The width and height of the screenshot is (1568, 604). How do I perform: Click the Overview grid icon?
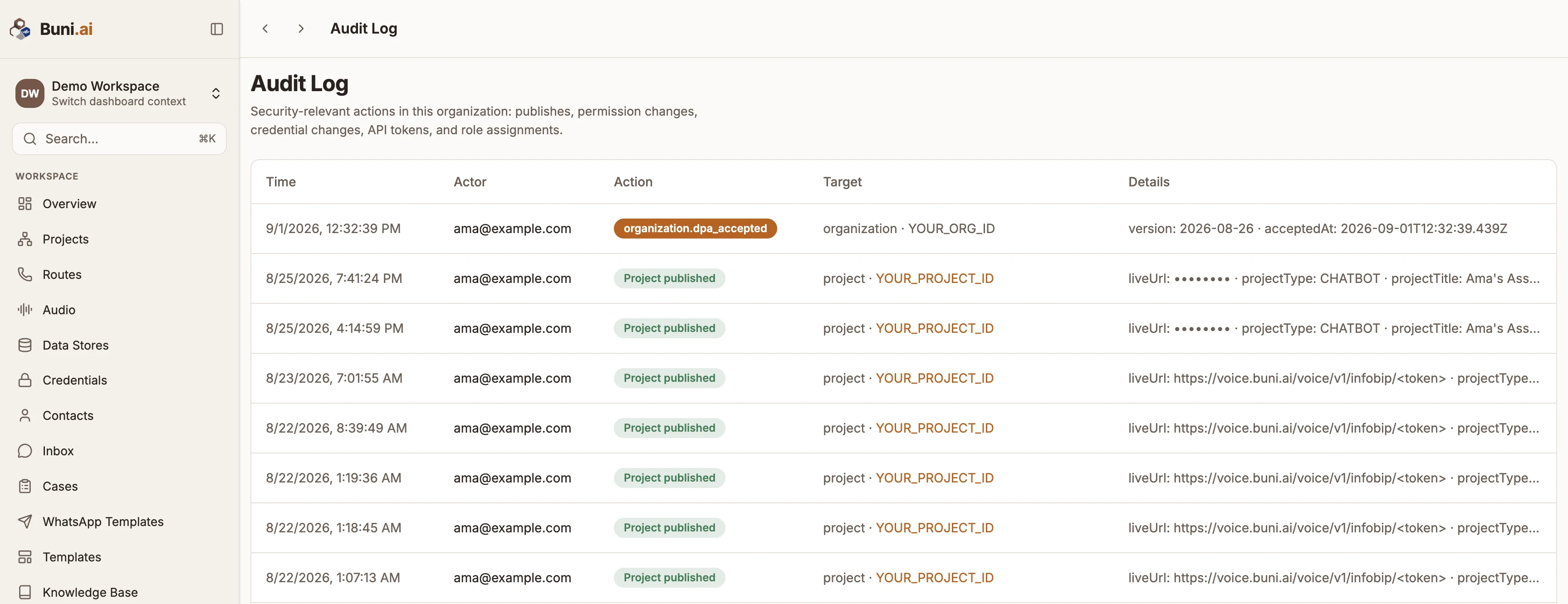pos(25,204)
